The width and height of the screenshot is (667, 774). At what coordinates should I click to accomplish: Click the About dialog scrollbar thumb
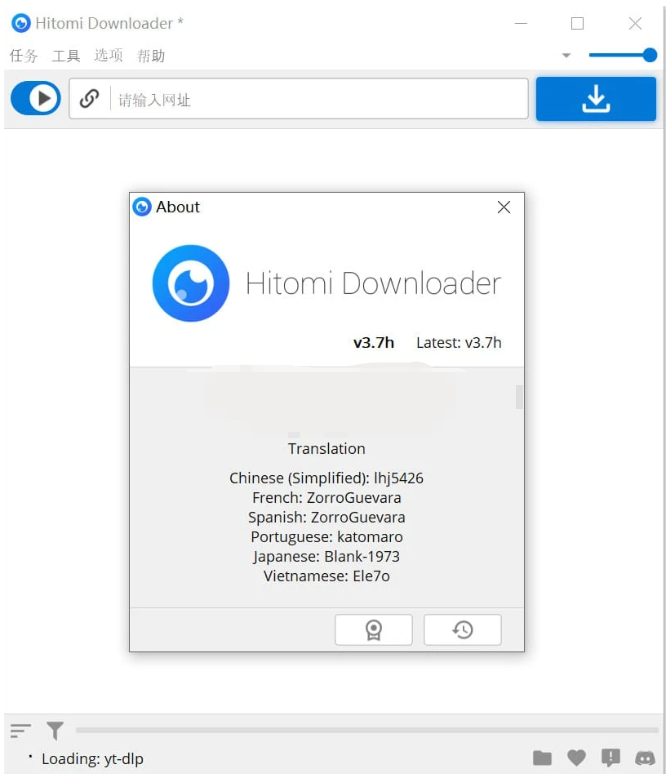[519, 397]
